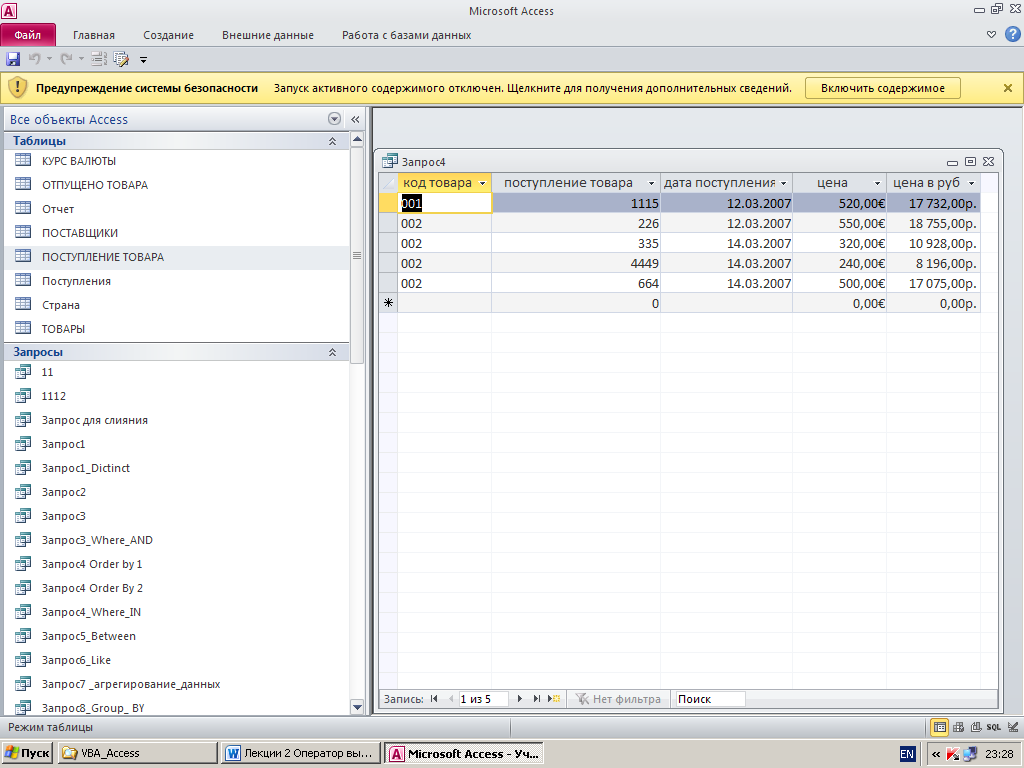
Task: Click the Redo icon in quick access toolbar
Action: [66, 59]
